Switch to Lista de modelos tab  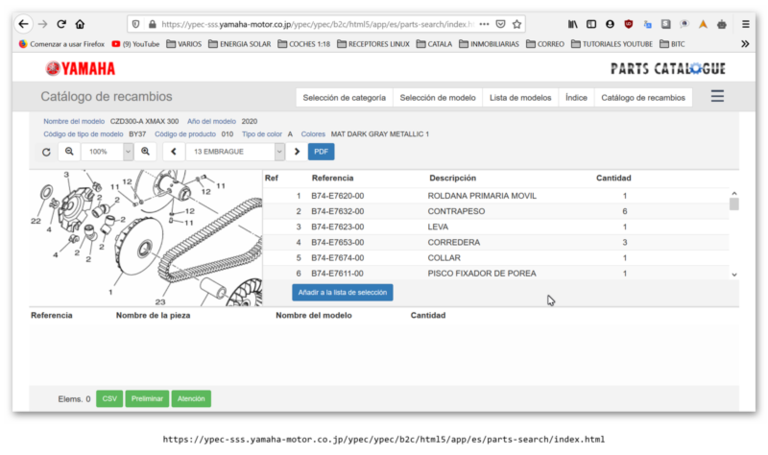point(520,98)
